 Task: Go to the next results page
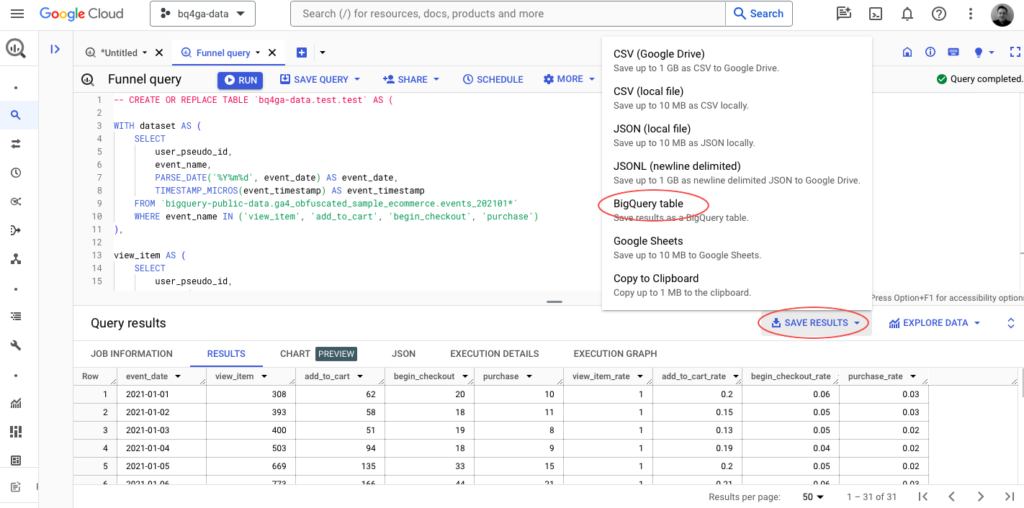click(980, 497)
